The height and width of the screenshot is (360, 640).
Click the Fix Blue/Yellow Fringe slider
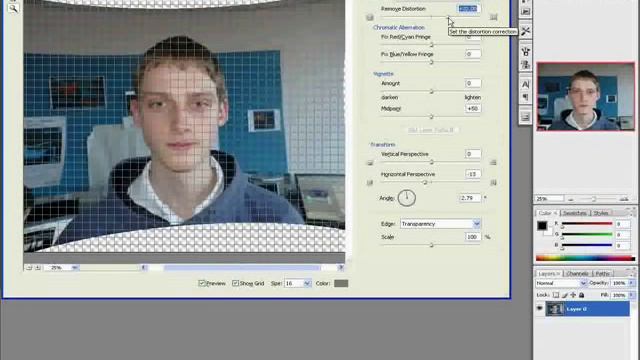pos(431,62)
